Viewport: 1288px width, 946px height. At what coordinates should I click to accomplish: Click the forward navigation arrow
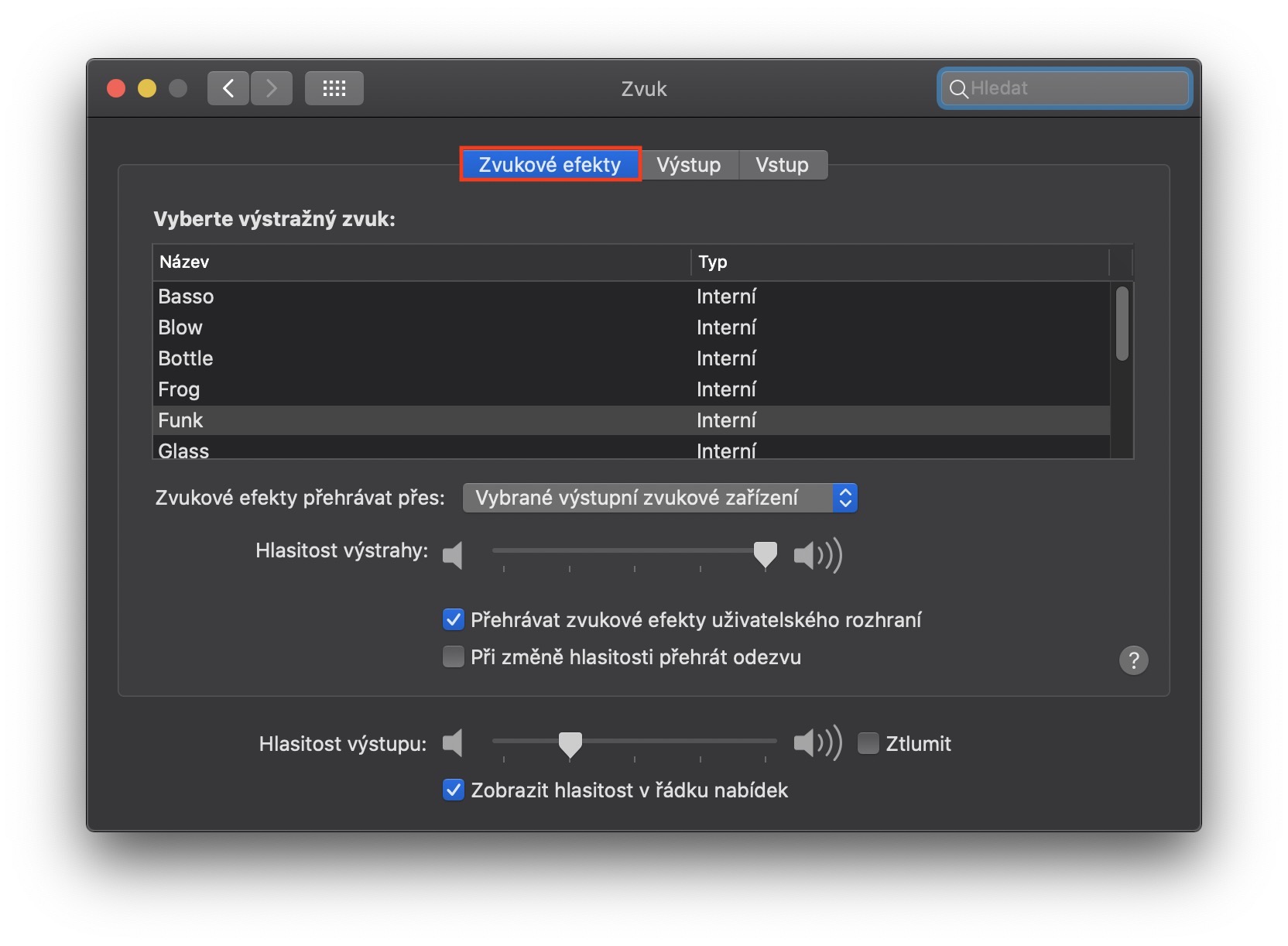pyautogui.click(x=271, y=88)
